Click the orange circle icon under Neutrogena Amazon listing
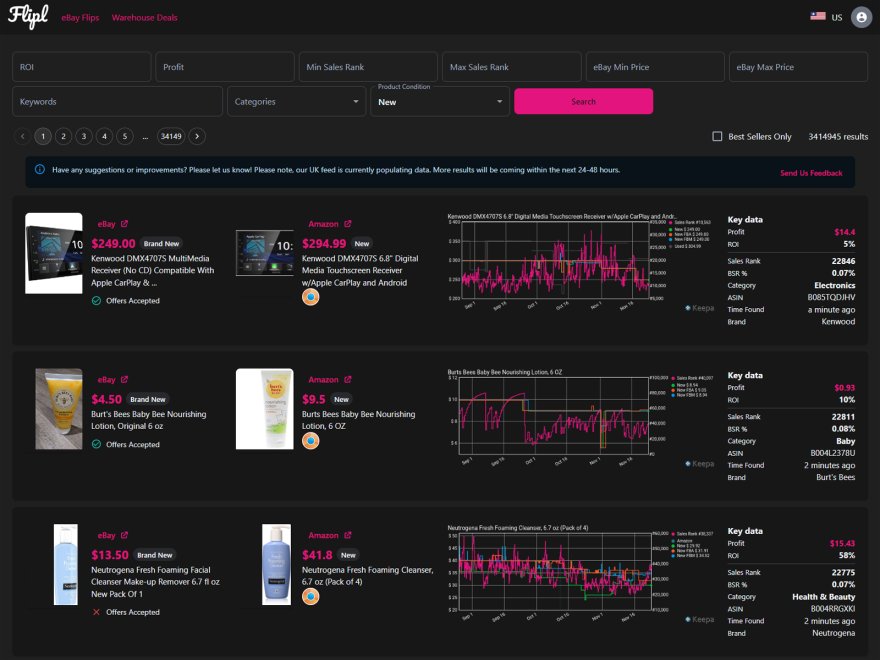Image resolution: width=880 pixels, height=660 pixels. click(310, 596)
